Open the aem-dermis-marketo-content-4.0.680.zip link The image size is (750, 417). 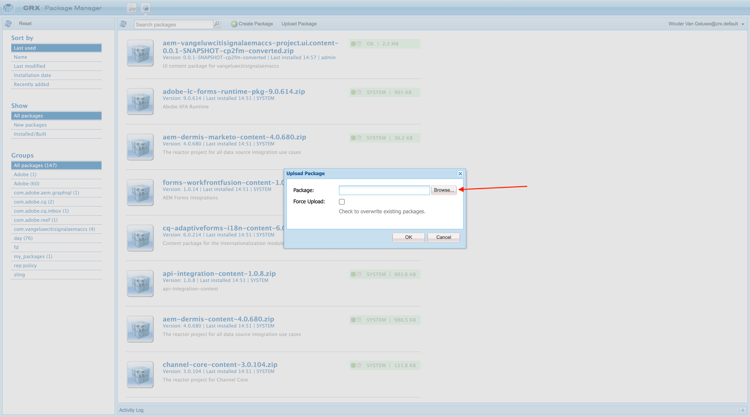pyautogui.click(x=234, y=137)
